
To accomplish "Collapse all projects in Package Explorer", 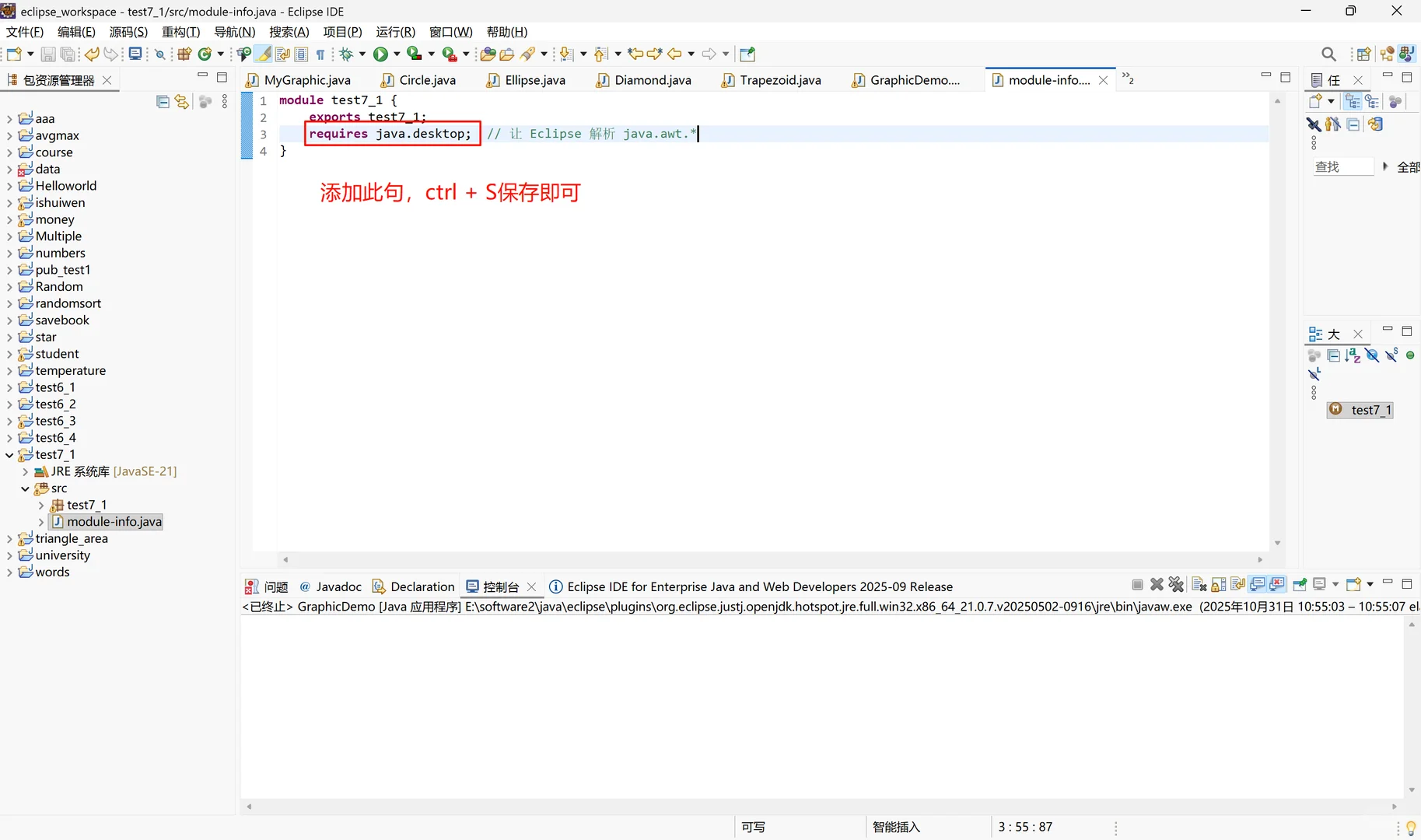I will (x=162, y=101).
